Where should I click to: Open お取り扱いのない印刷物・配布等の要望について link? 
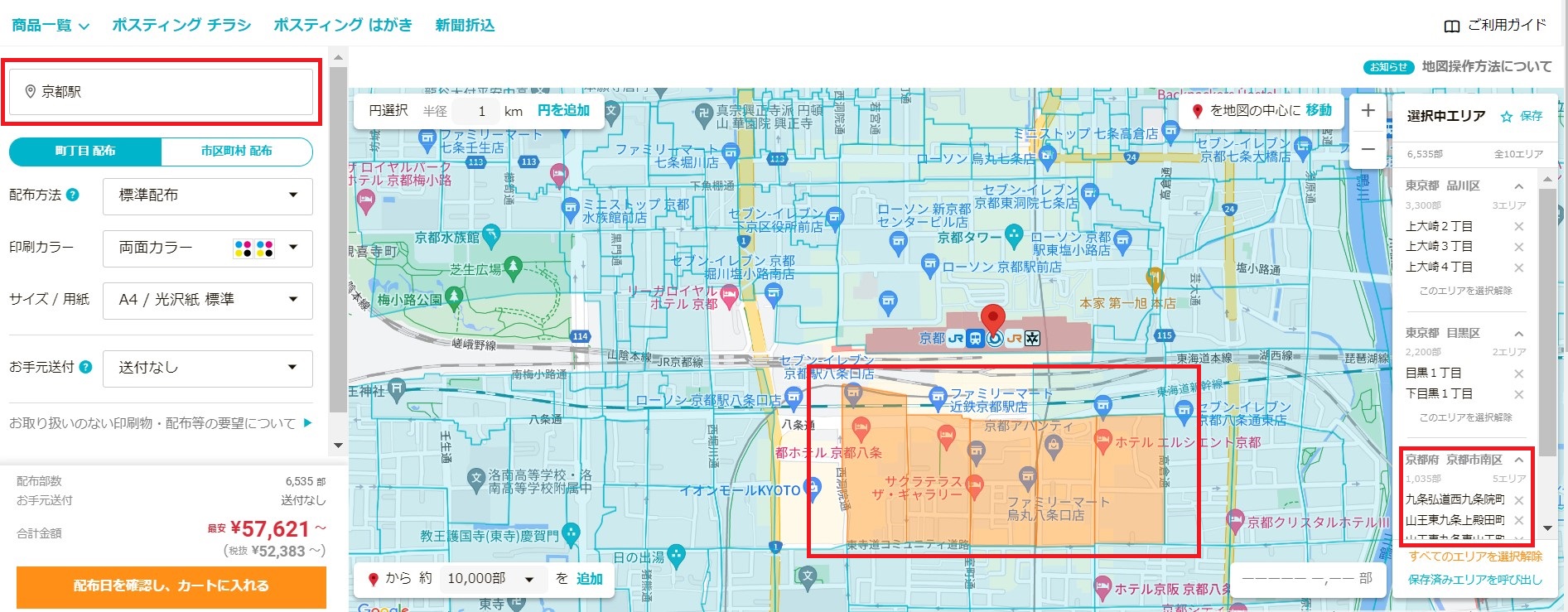(x=161, y=423)
